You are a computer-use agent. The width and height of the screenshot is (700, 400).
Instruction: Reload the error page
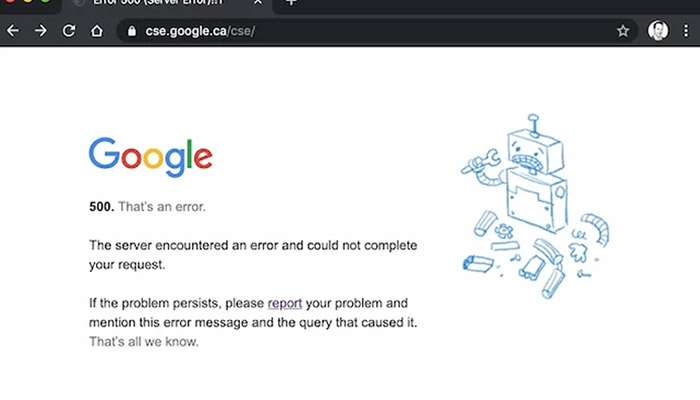(69, 31)
